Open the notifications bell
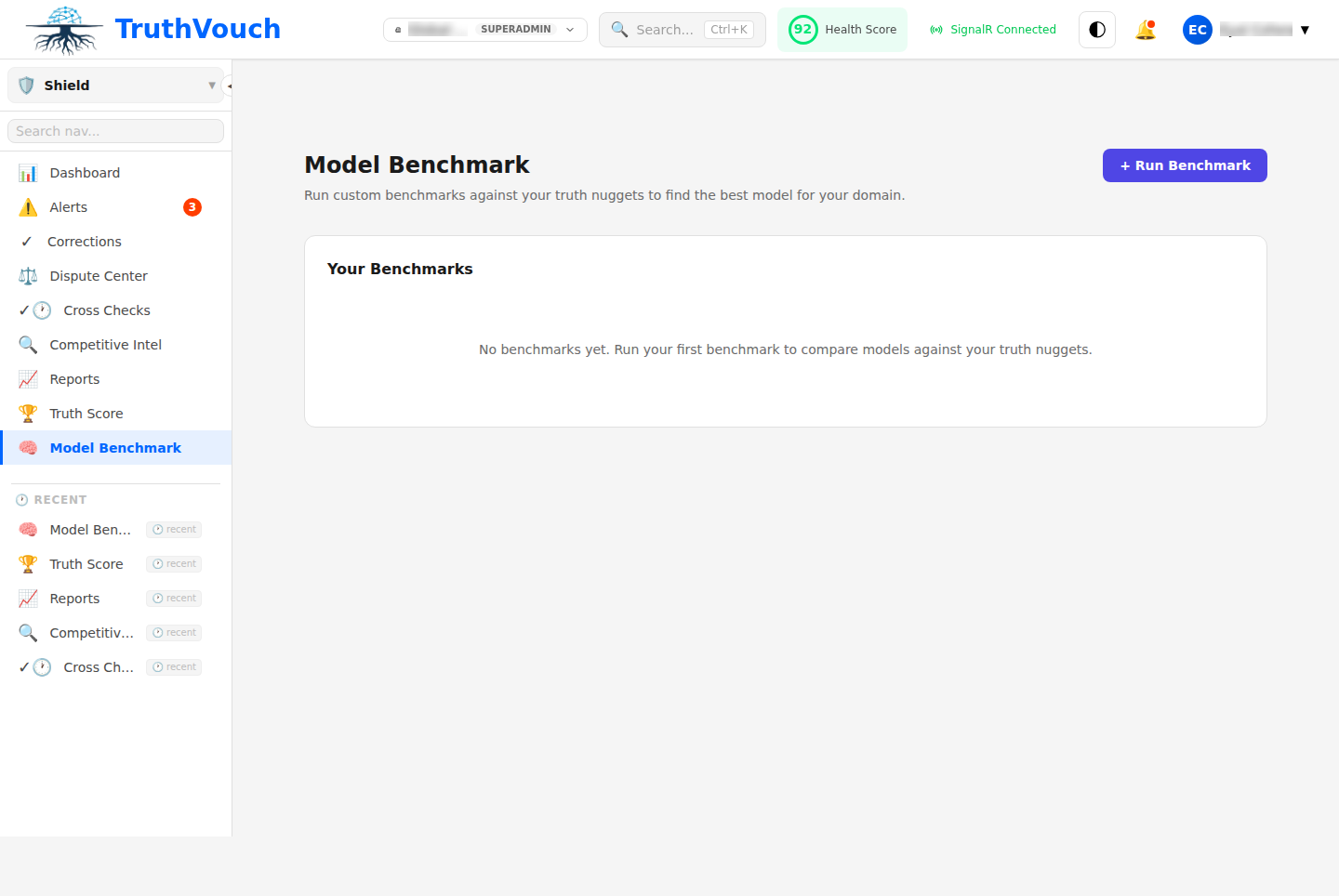This screenshot has width=1339, height=896. point(1146,30)
